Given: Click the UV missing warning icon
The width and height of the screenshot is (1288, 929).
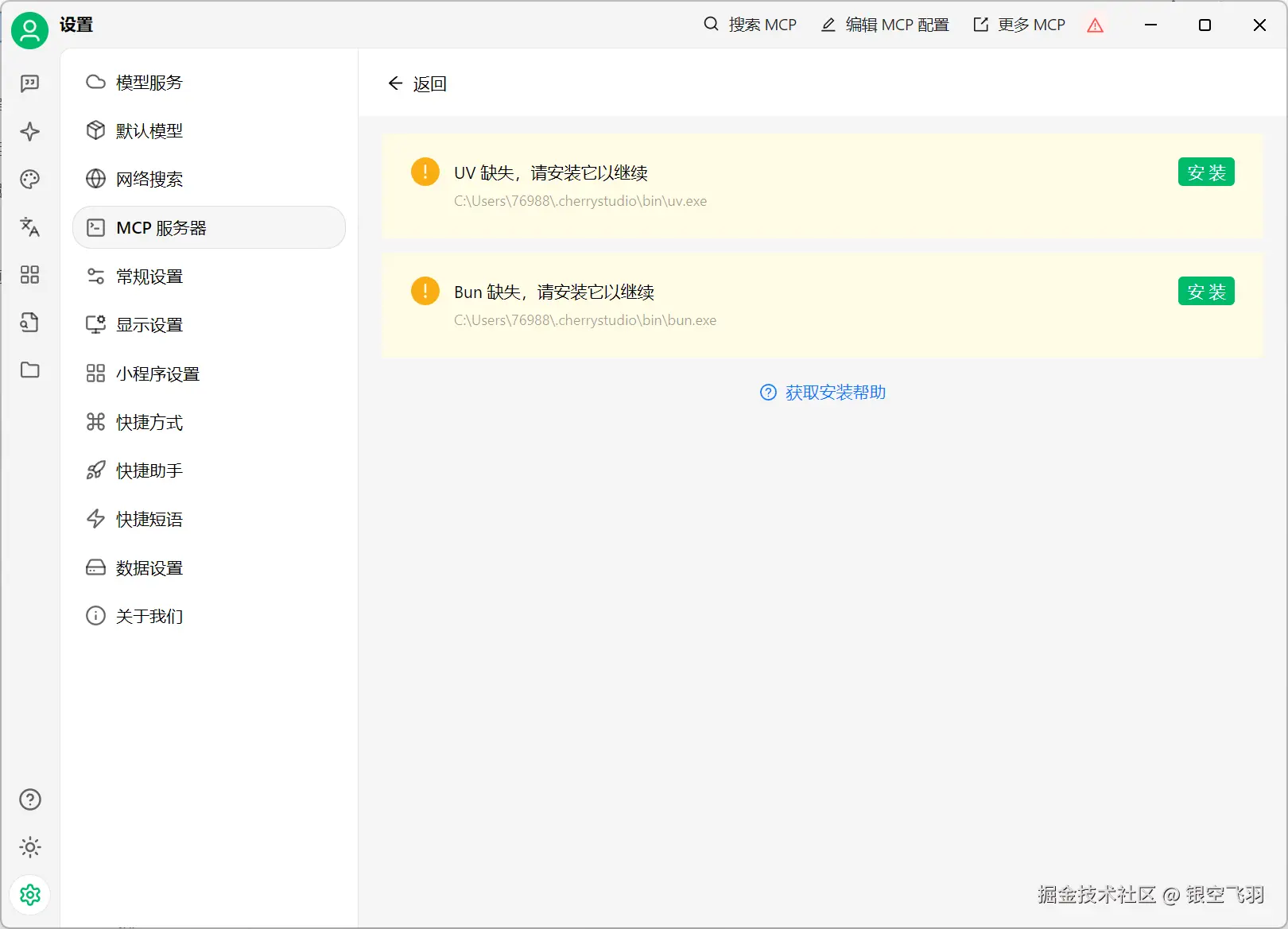Looking at the screenshot, I should tap(425, 172).
